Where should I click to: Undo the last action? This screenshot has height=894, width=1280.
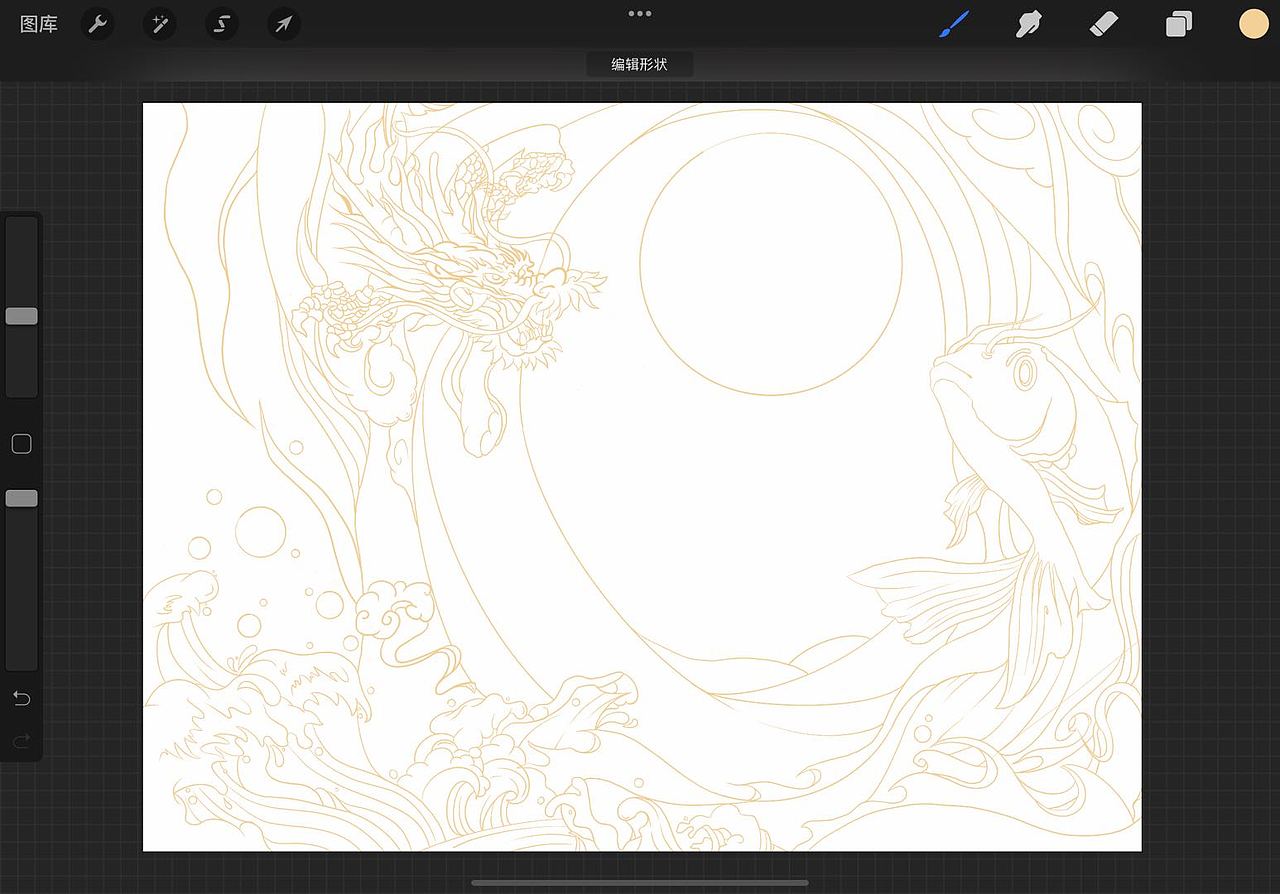tap(22, 698)
